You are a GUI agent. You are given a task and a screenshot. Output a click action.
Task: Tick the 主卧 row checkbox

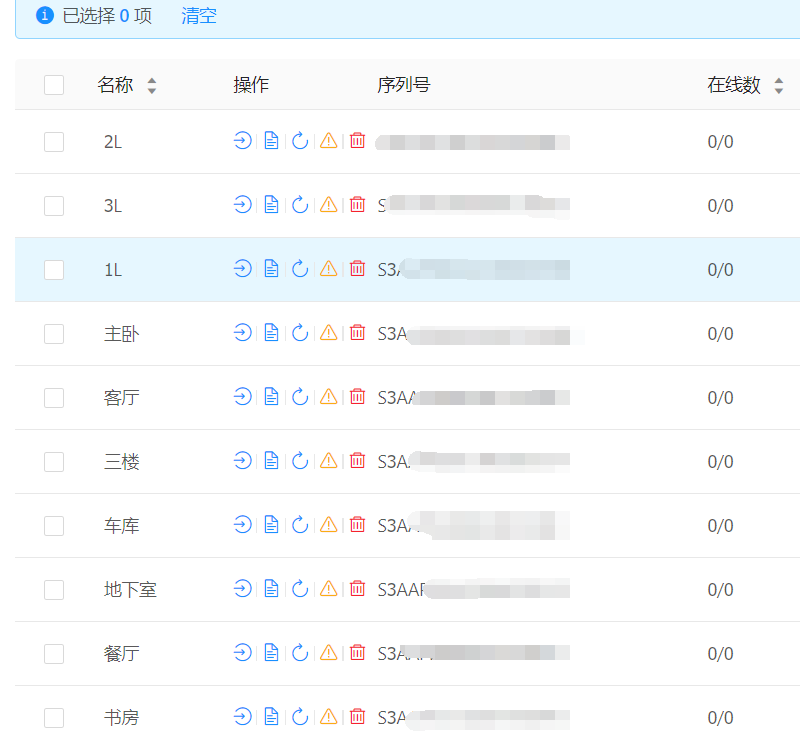pyautogui.click(x=54, y=334)
